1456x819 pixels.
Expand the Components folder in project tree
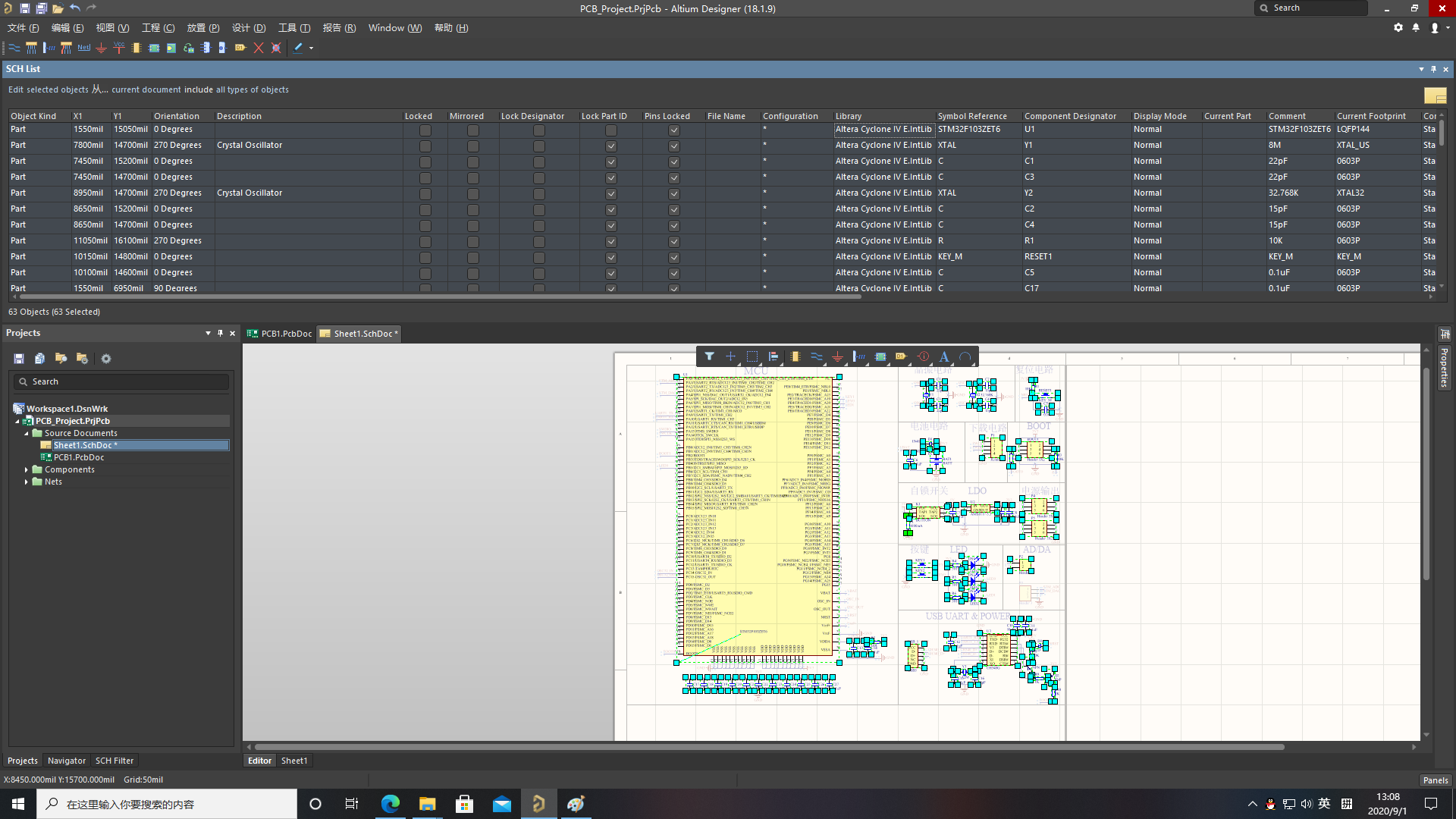coord(27,469)
